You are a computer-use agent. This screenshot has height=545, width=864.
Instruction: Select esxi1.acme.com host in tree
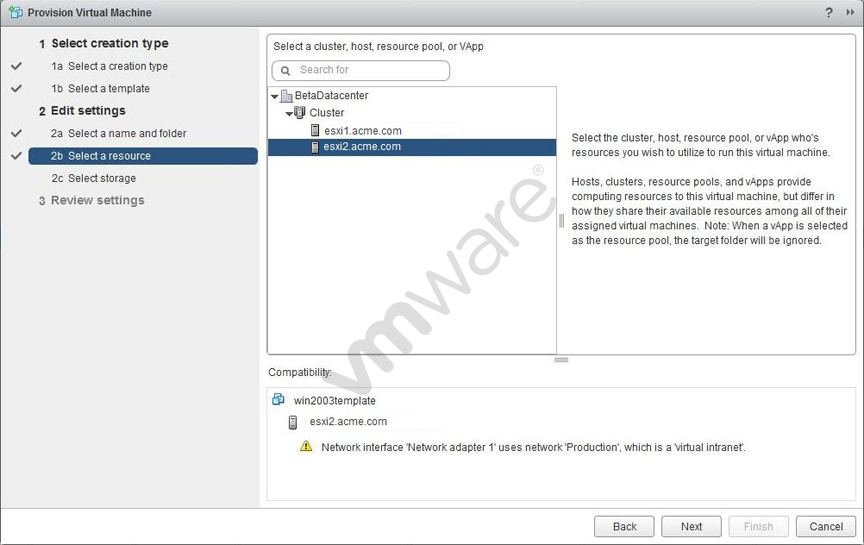tap(362, 130)
